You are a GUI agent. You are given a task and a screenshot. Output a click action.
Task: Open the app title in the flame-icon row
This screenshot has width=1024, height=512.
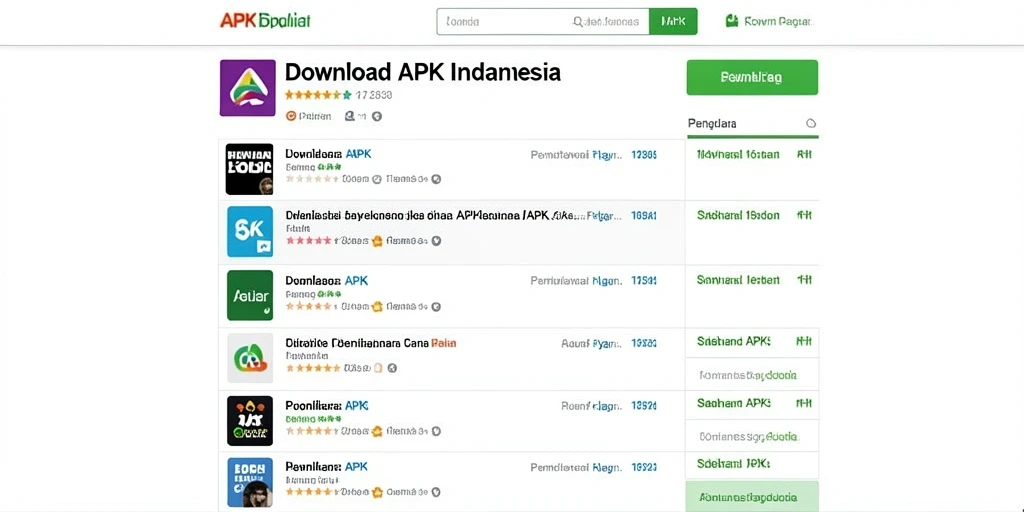[327, 406]
